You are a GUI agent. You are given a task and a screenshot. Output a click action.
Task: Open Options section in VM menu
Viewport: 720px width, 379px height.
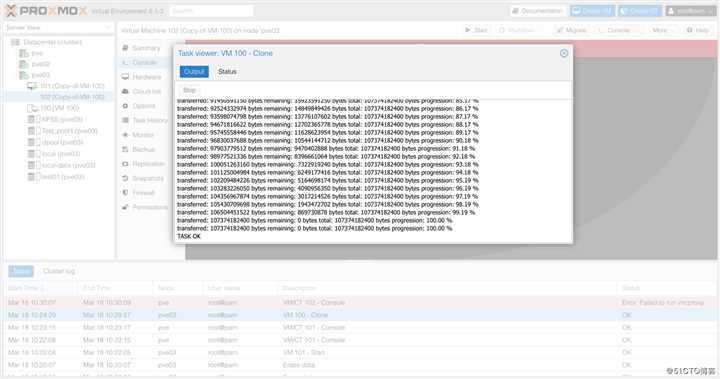144,106
